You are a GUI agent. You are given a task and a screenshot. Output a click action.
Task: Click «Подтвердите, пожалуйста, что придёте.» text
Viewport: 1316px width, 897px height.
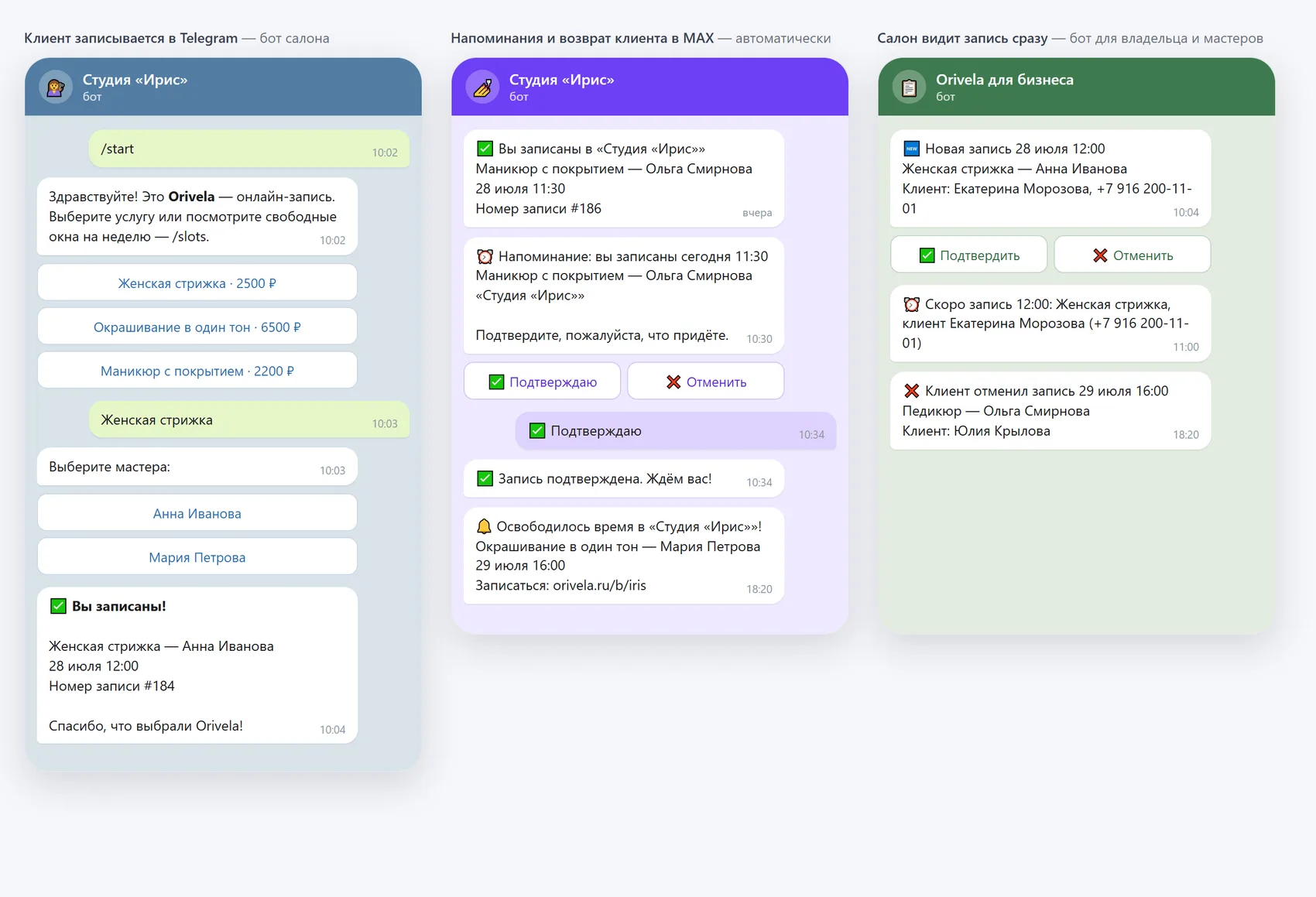(x=601, y=335)
